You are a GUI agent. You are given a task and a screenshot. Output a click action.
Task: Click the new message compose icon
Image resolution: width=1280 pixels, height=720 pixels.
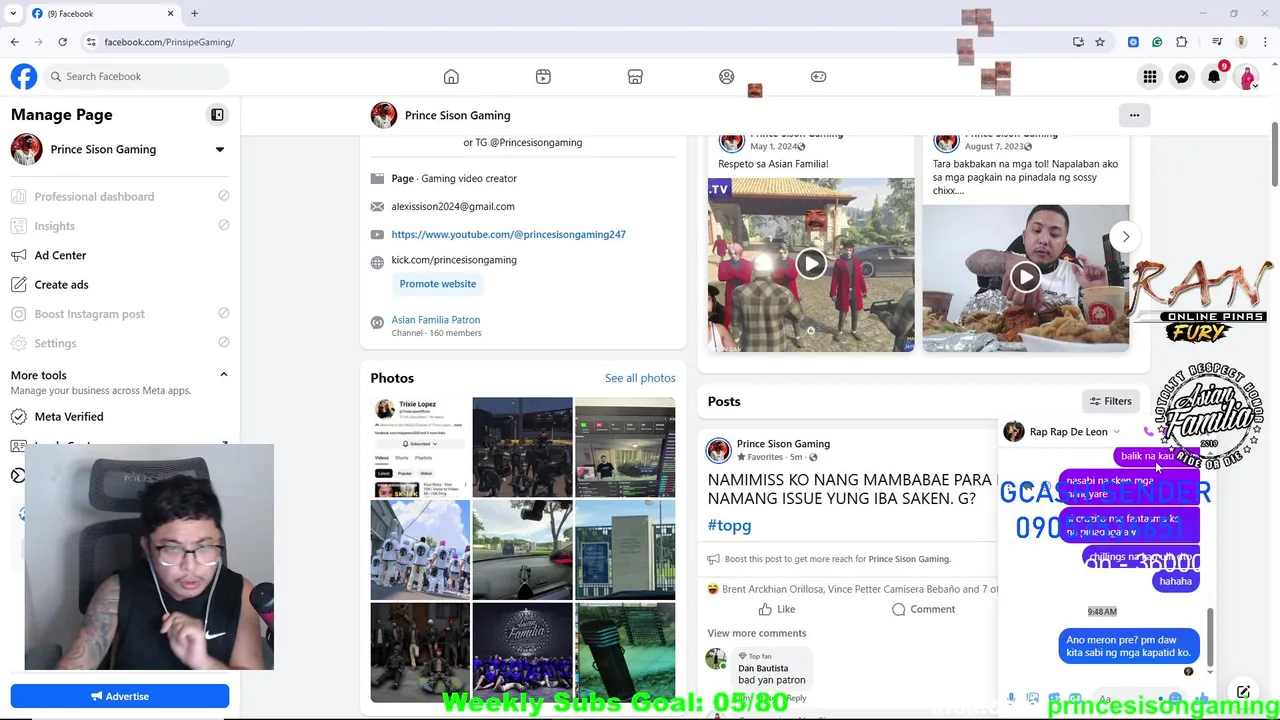(x=1243, y=692)
